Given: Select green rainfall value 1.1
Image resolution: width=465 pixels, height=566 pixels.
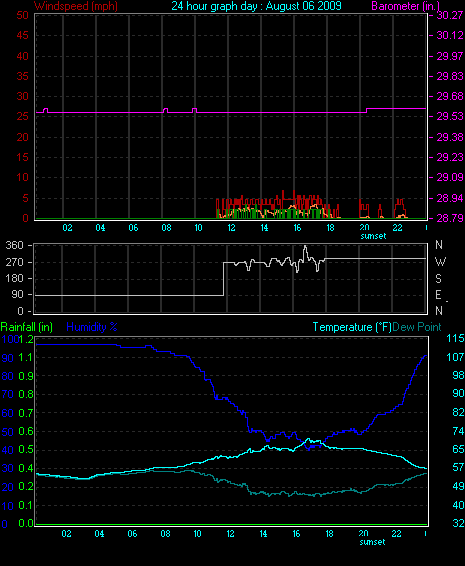Looking at the screenshot, I should (26, 357).
